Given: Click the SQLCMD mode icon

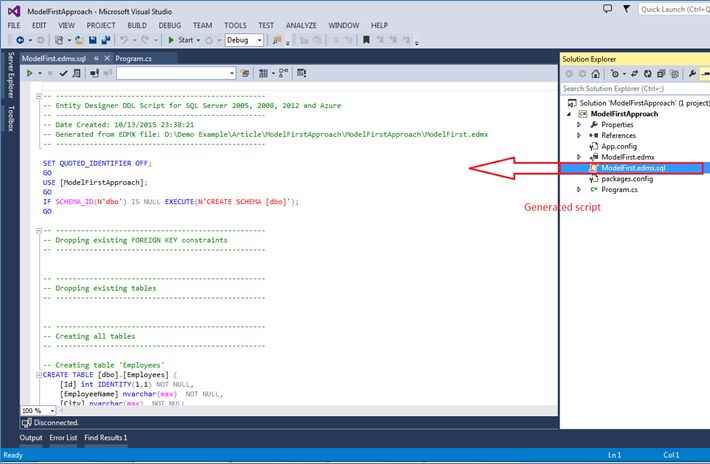Looking at the screenshot, I should tap(283, 73).
